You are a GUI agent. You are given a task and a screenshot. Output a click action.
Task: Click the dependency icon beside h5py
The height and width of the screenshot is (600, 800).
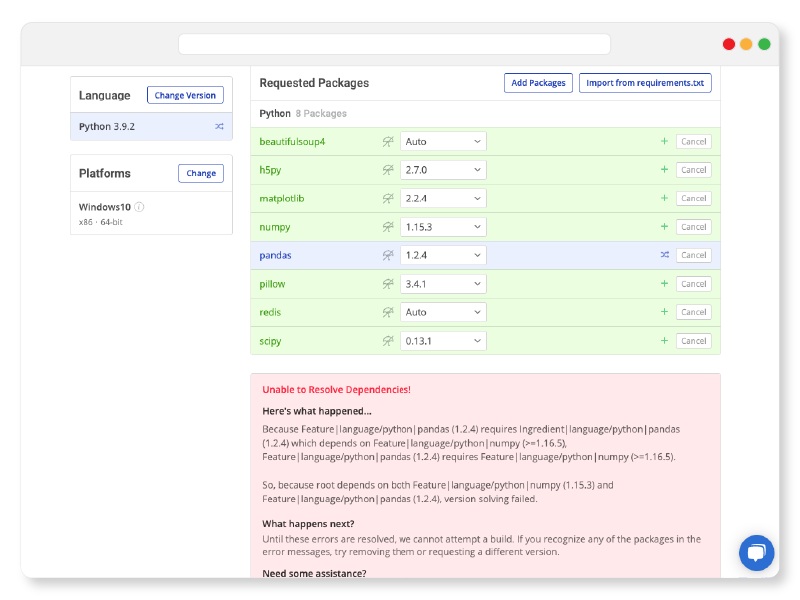coord(387,169)
